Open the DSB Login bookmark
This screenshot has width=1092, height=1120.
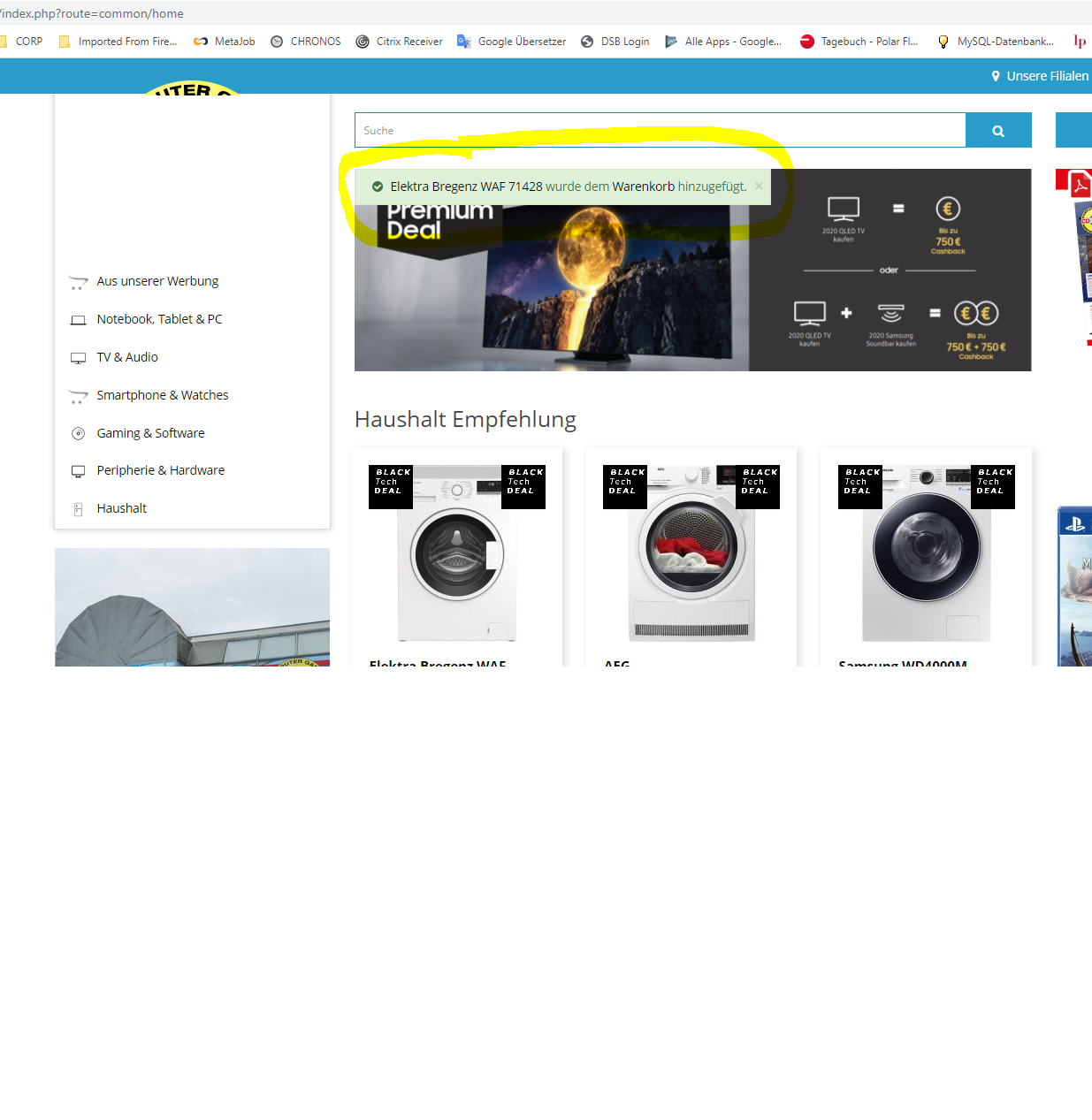[615, 42]
